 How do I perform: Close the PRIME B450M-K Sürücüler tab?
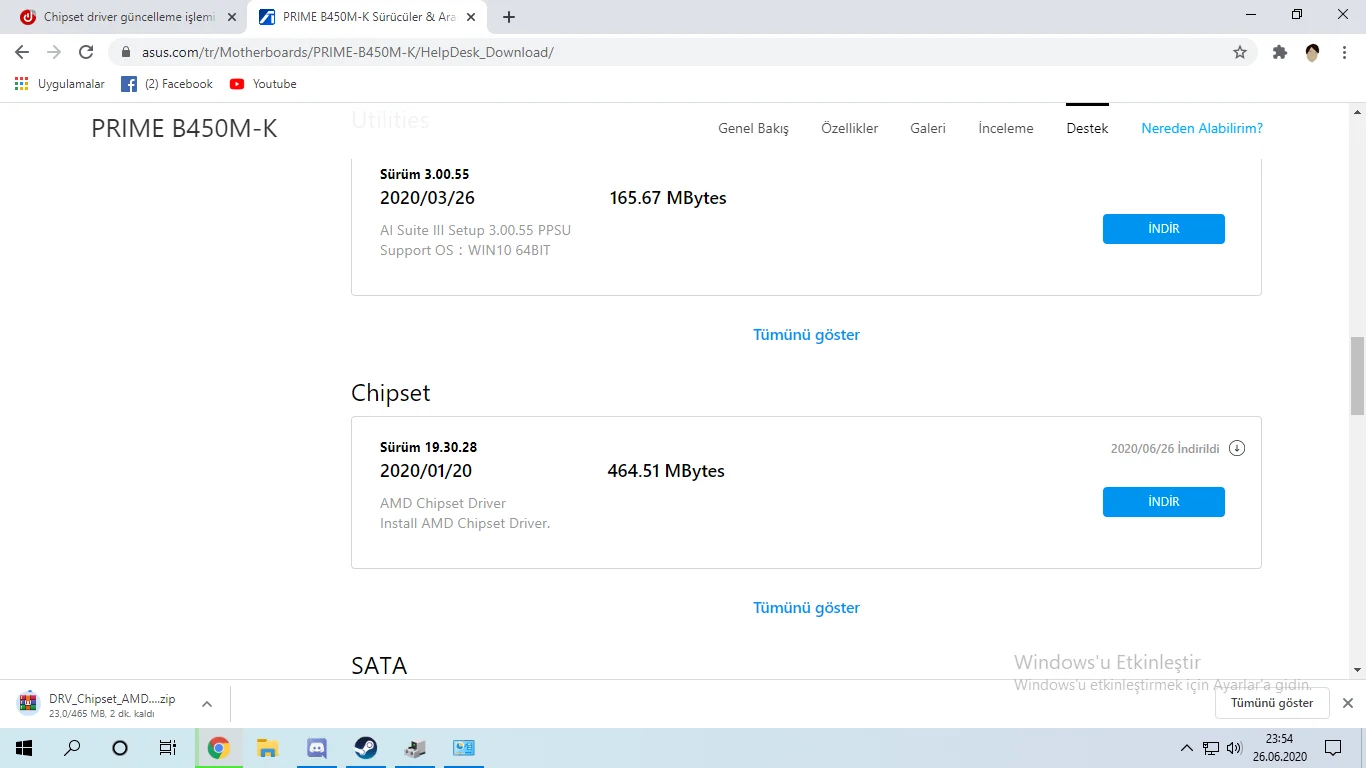[471, 17]
